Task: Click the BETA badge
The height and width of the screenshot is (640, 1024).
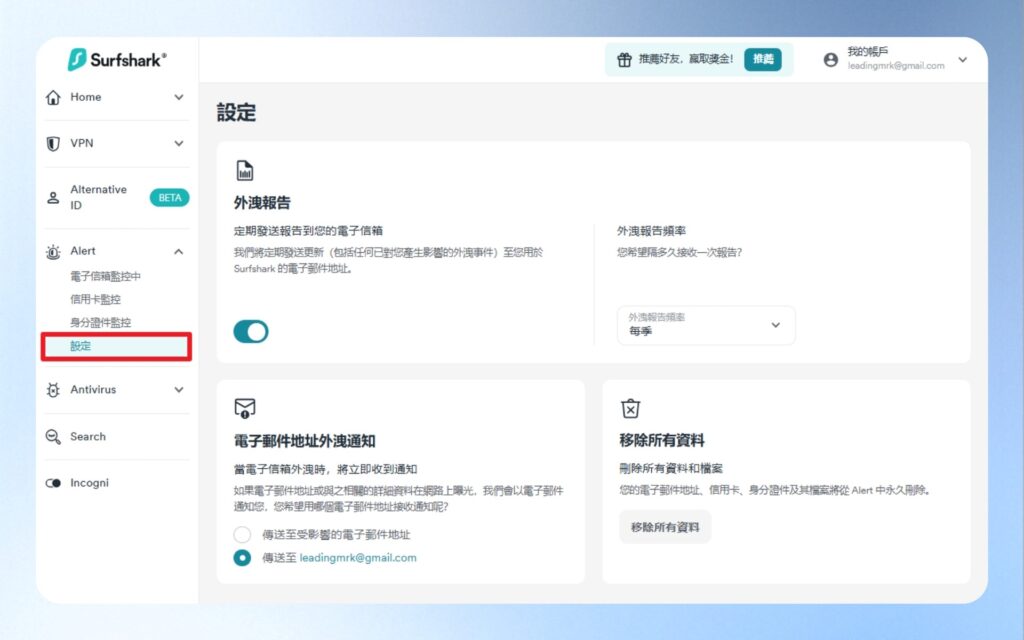Action: pyautogui.click(x=170, y=197)
